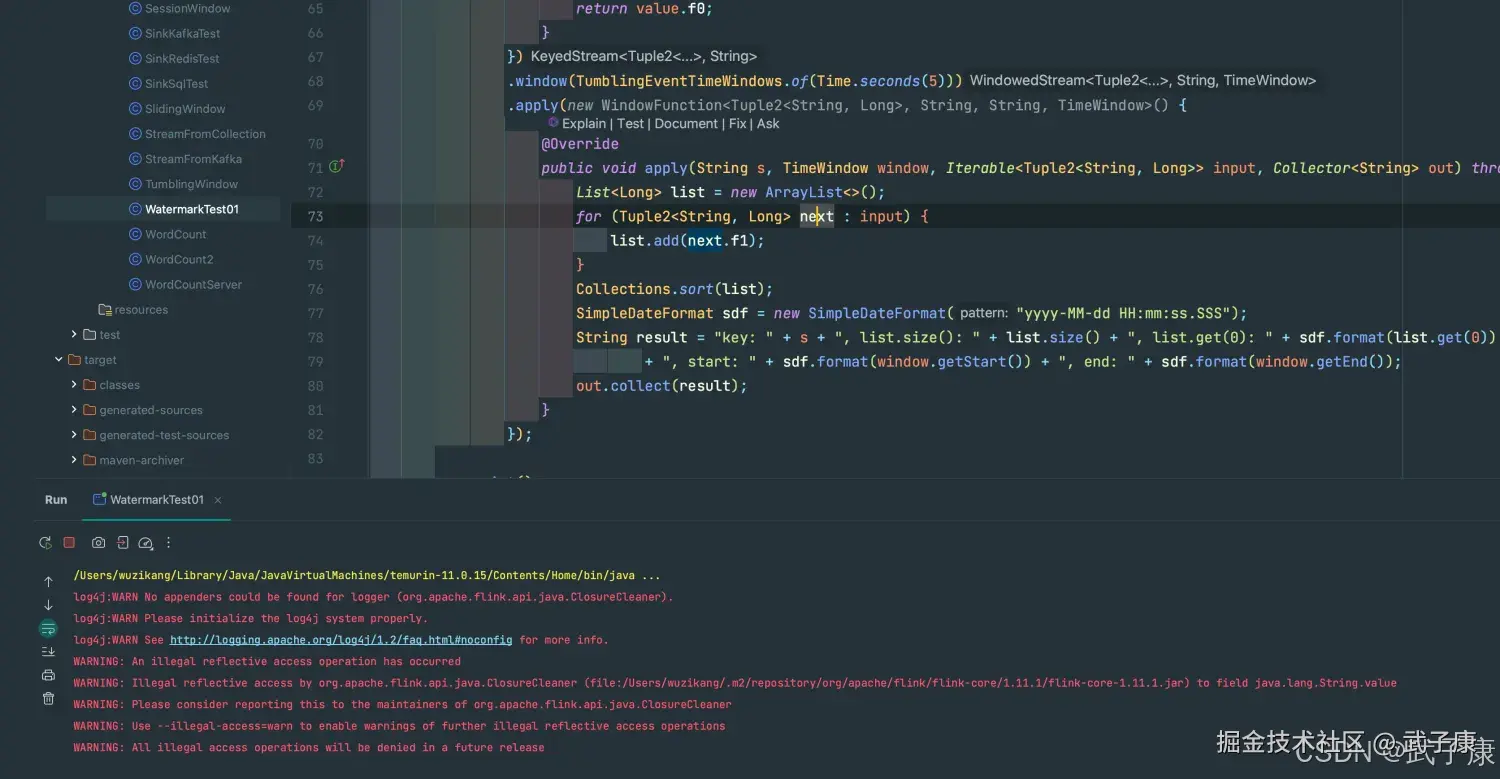Click 'TumblingEventTimeWindows' in the editor
This screenshot has width=1500, height=779.
tap(679, 81)
